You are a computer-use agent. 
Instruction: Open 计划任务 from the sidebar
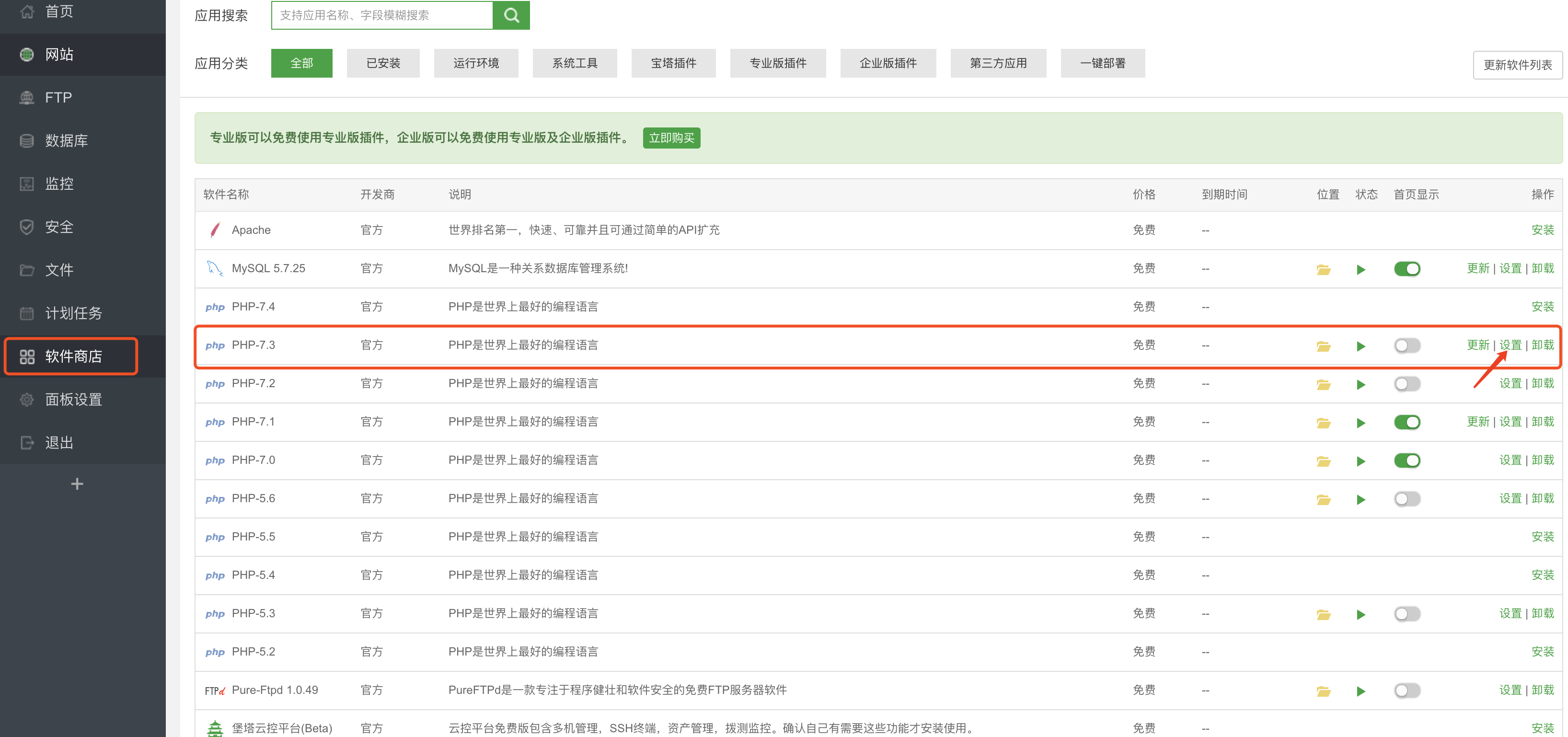[x=74, y=313]
